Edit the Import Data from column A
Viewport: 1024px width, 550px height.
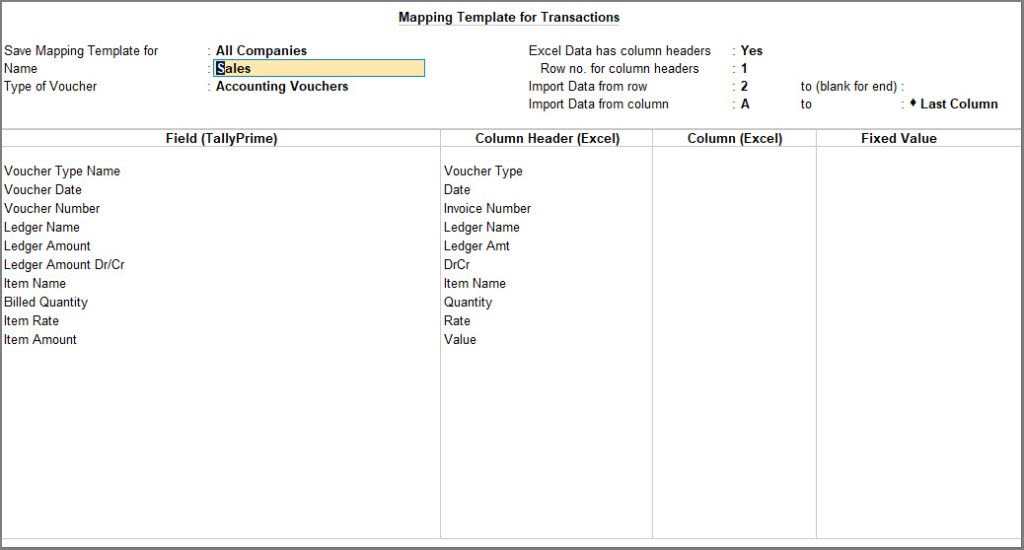pyautogui.click(x=745, y=104)
